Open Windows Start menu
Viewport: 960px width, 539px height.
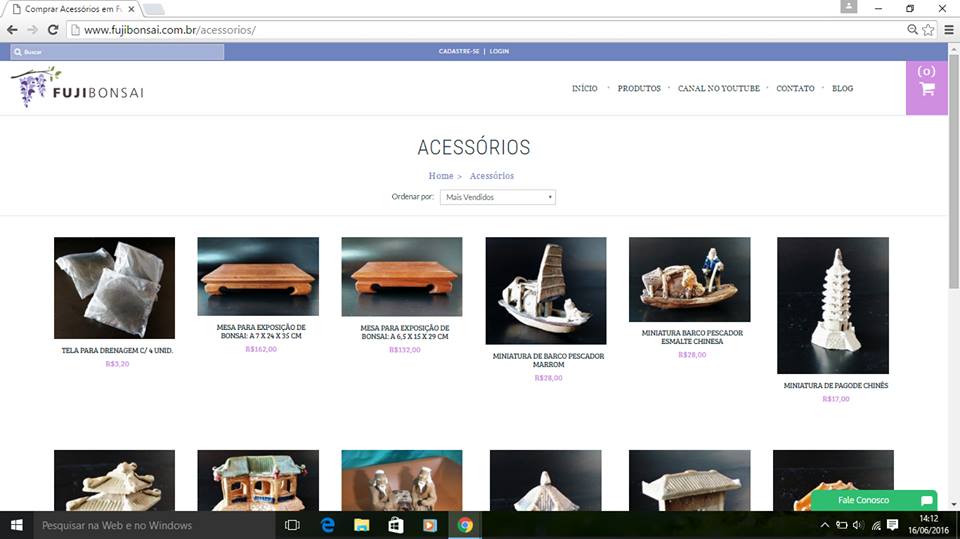pyautogui.click(x=16, y=525)
